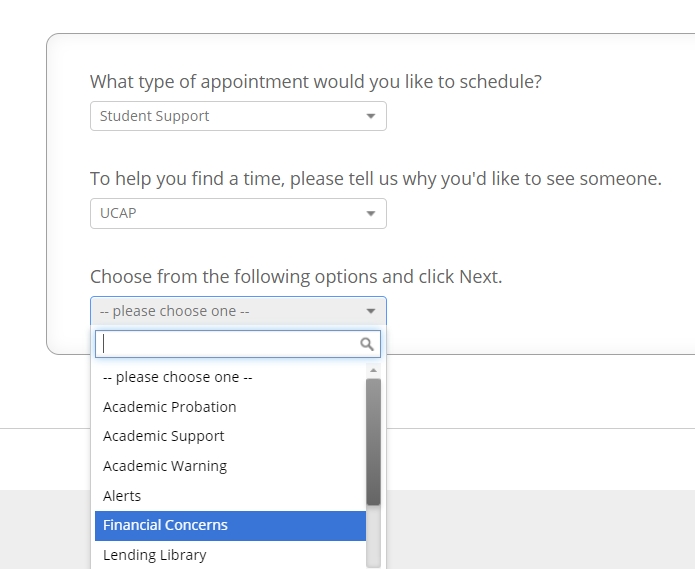Viewport: 695px width, 569px height.
Task: Click the scroll up arrow in options list
Action: (373, 371)
